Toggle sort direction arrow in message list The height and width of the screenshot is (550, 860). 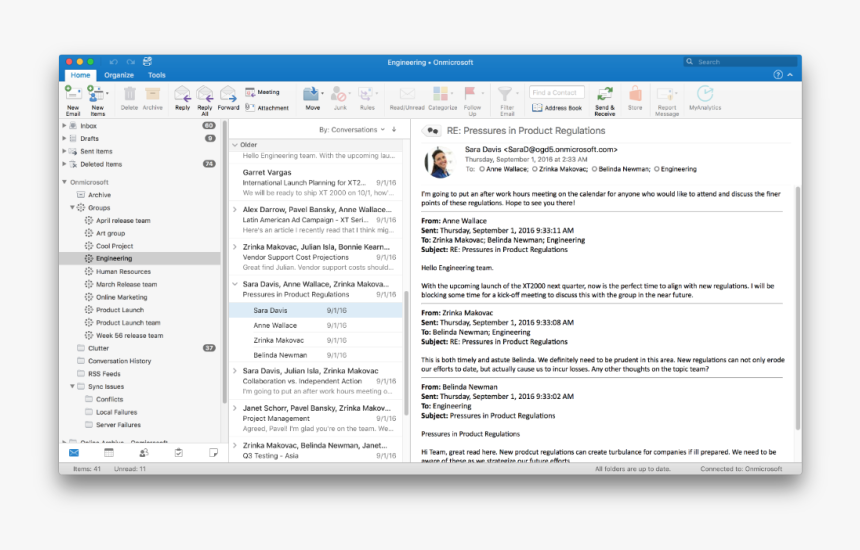(x=394, y=130)
